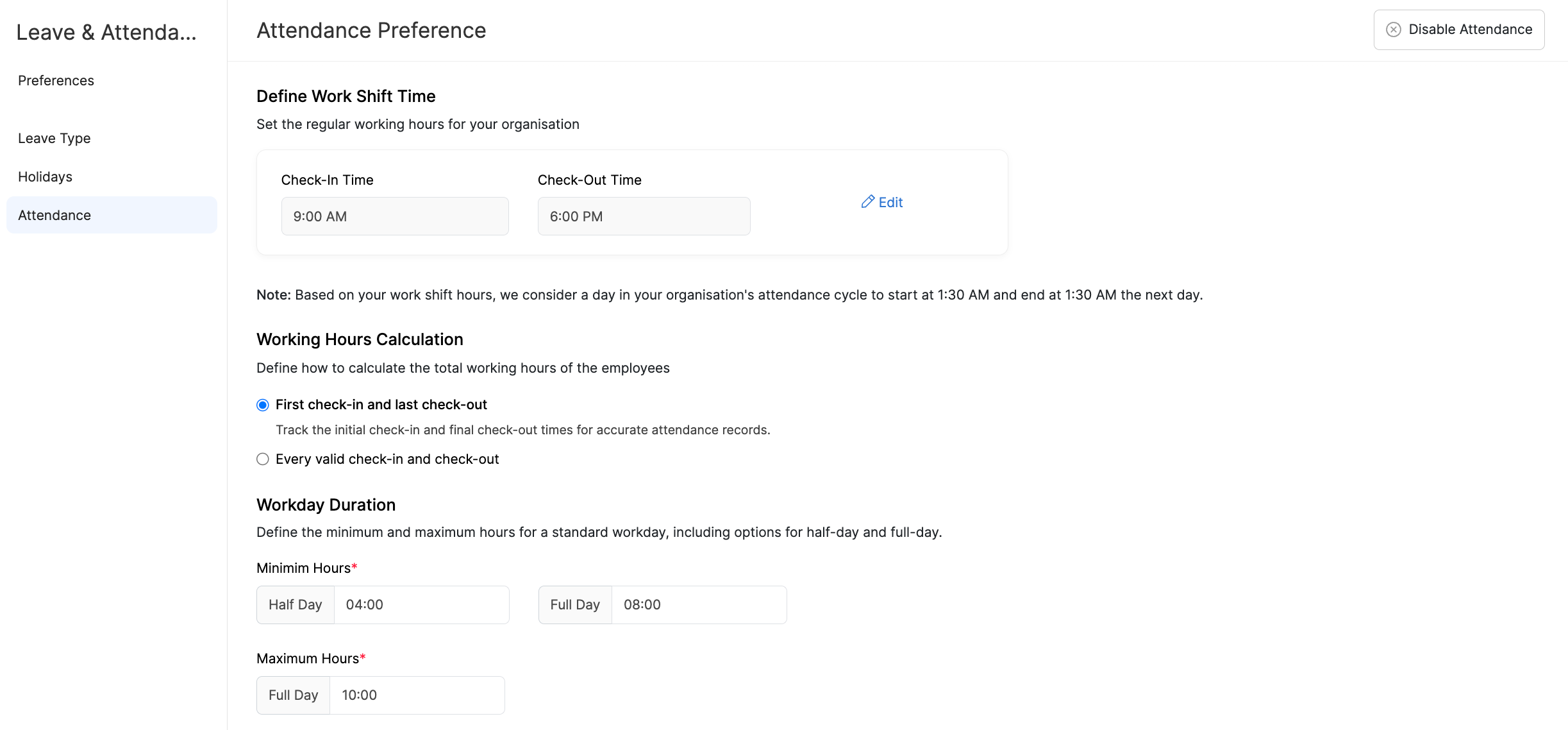Click the Half Day minimum hours input

[421, 605]
